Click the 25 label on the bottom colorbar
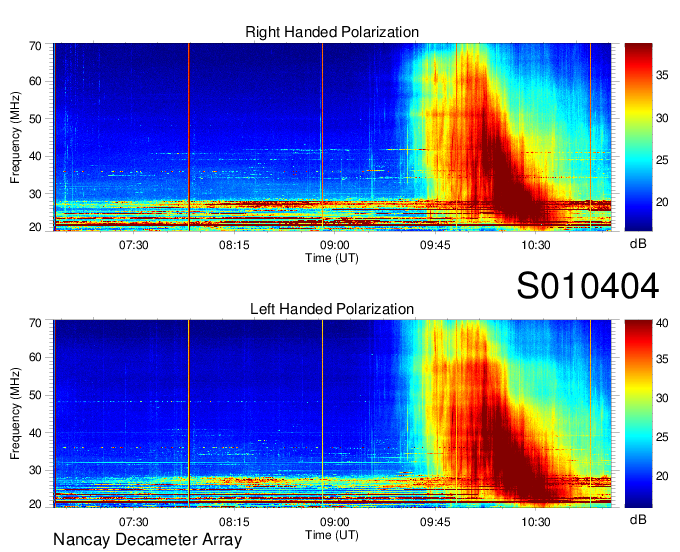Viewport: 680px width, 552px height. coord(662,437)
